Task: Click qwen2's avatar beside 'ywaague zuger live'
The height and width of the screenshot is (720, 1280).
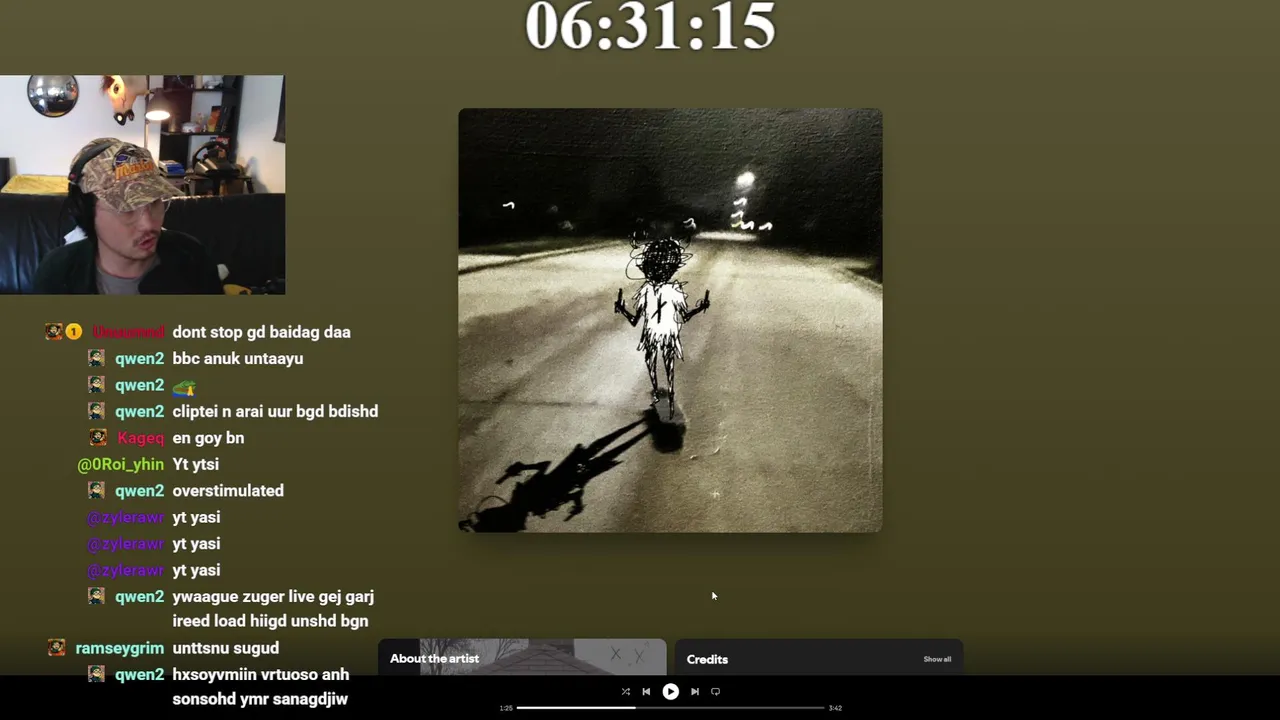Action: click(x=96, y=596)
